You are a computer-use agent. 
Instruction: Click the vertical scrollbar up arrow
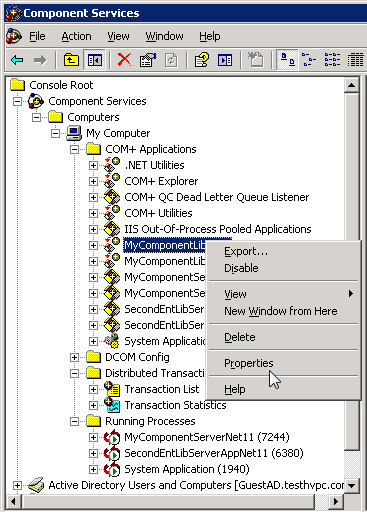351,85
